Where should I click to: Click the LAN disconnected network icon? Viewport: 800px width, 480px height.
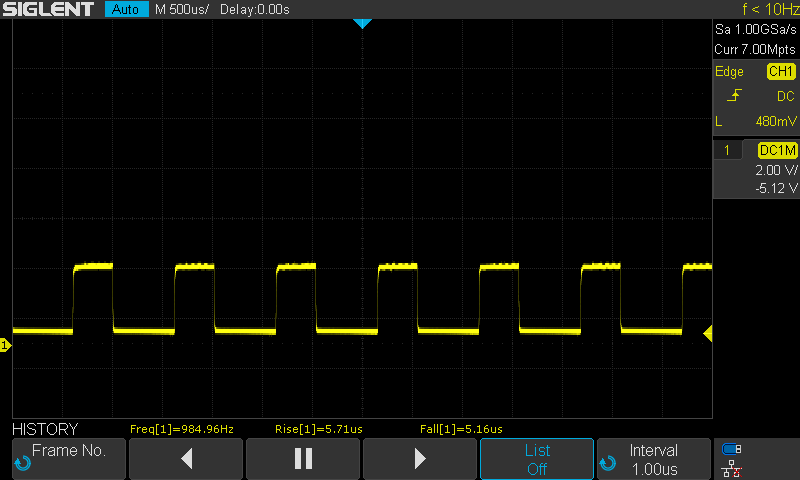[732, 469]
